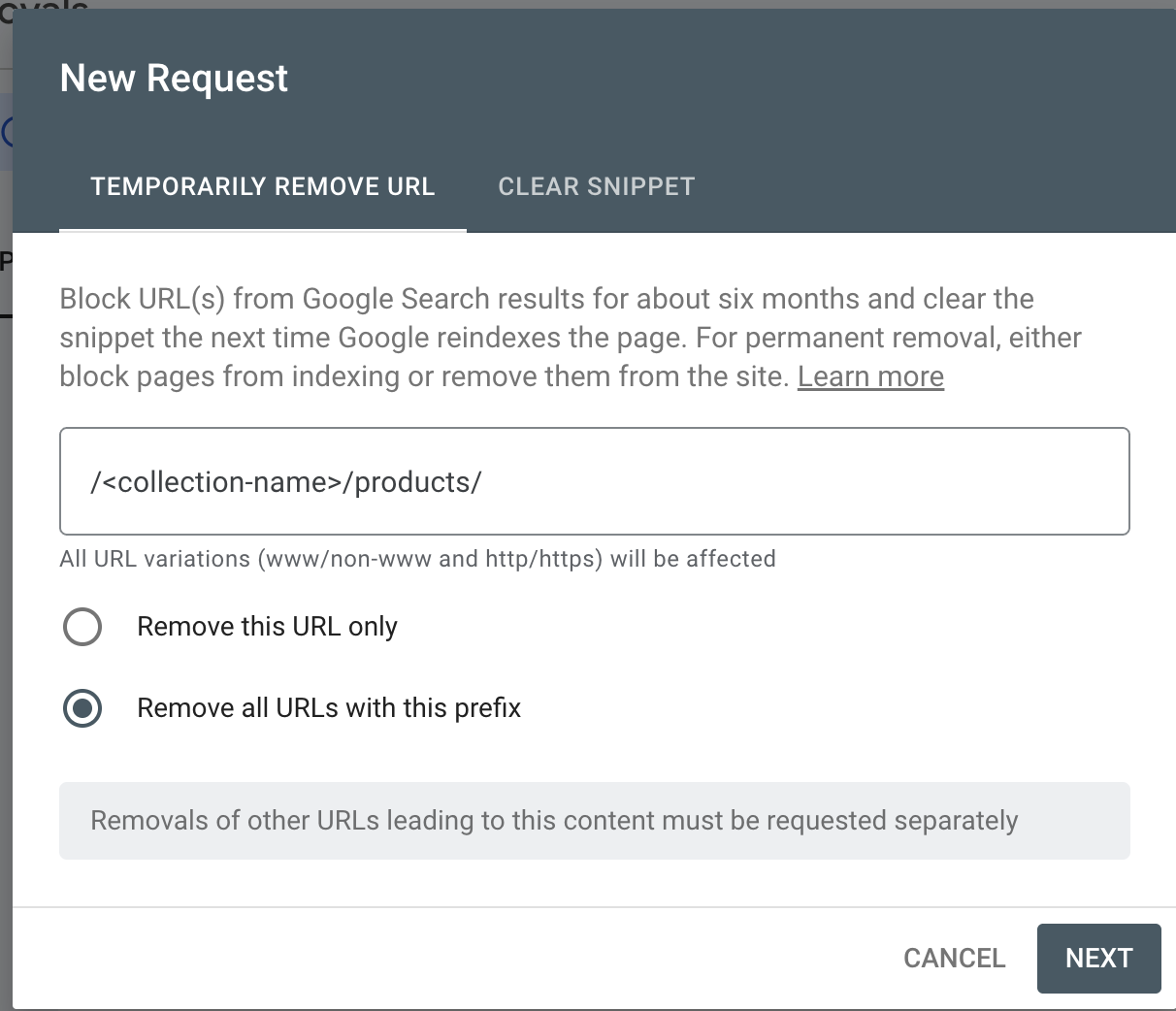
Task: Choose the 'Remove all URLs with this prefix' radio
Action: [82, 708]
